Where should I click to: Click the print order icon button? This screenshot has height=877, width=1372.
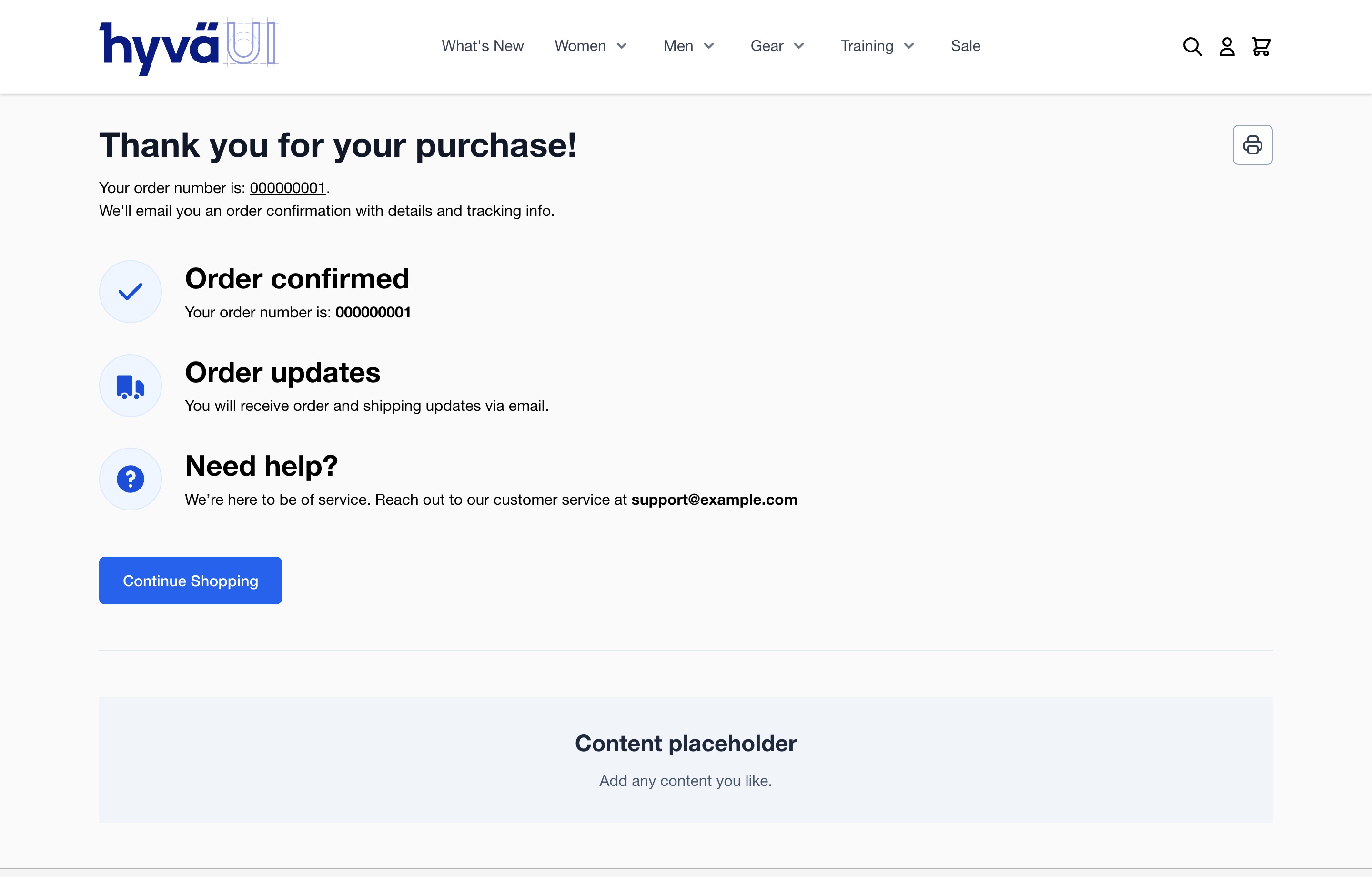click(1252, 145)
